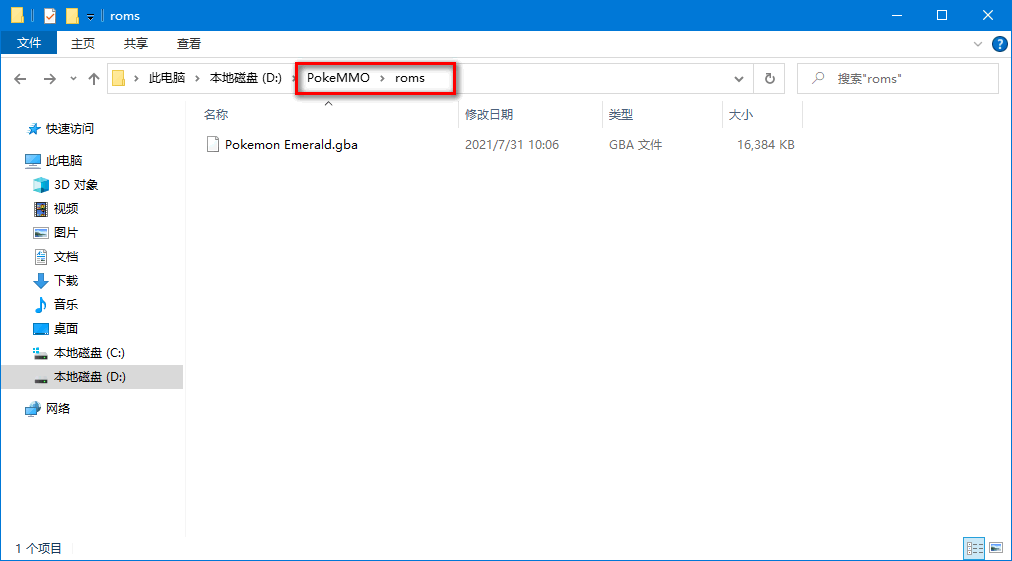Switch to details view layout

tap(974, 547)
